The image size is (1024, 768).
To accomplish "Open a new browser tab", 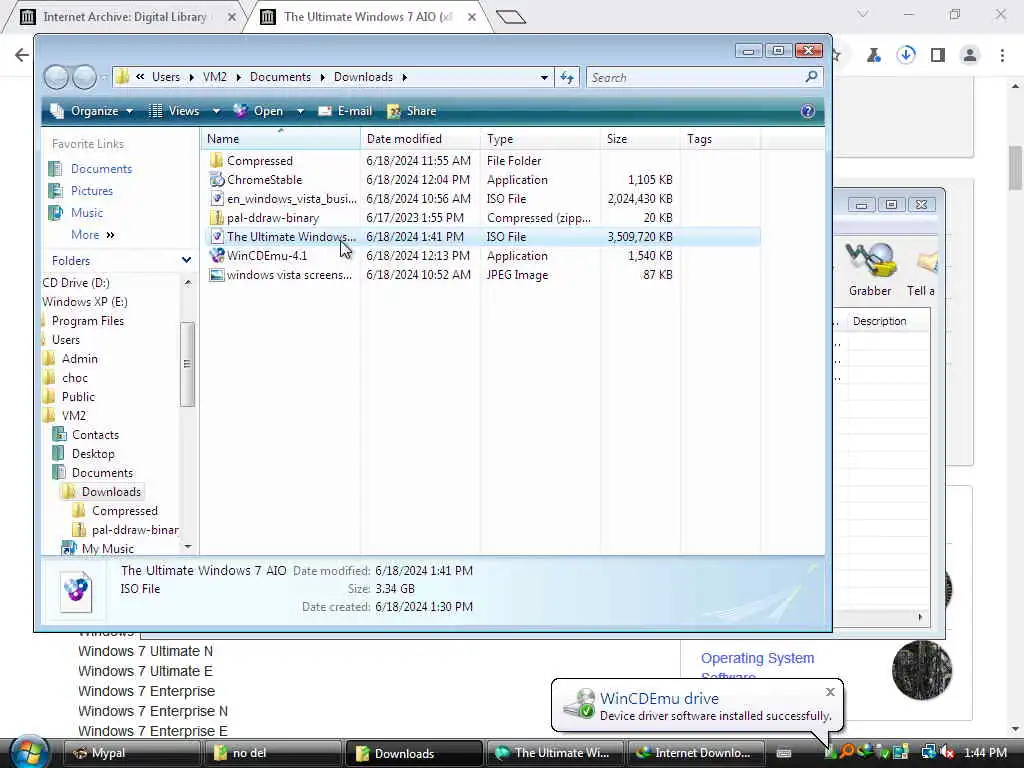I will point(511,17).
